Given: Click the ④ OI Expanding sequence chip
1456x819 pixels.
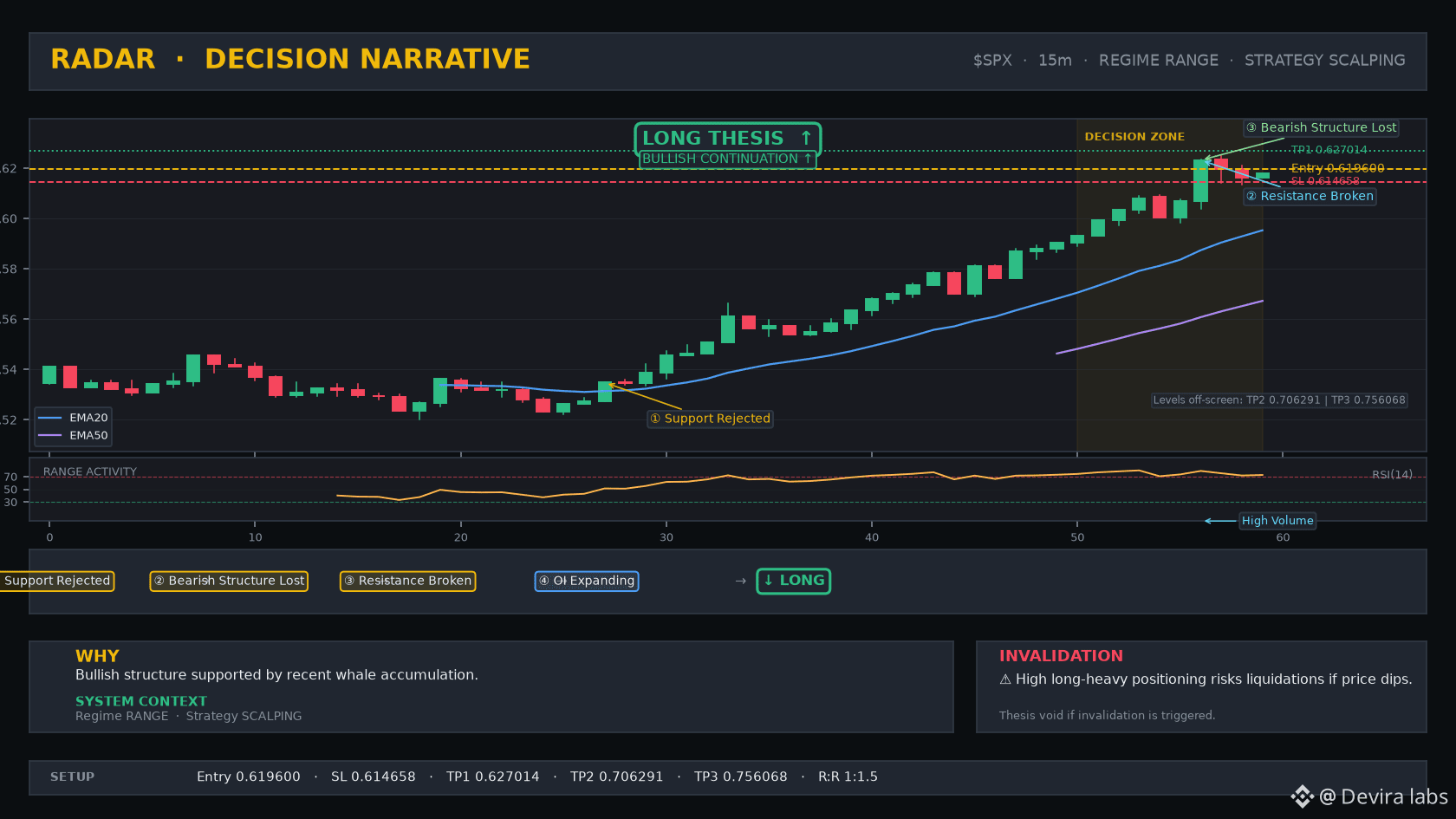Looking at the screenshot, I should pos(587,581).
